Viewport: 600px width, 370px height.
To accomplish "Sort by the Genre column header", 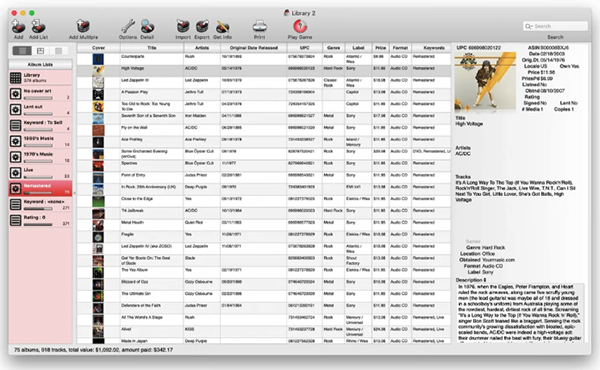I will coord(334,48).
